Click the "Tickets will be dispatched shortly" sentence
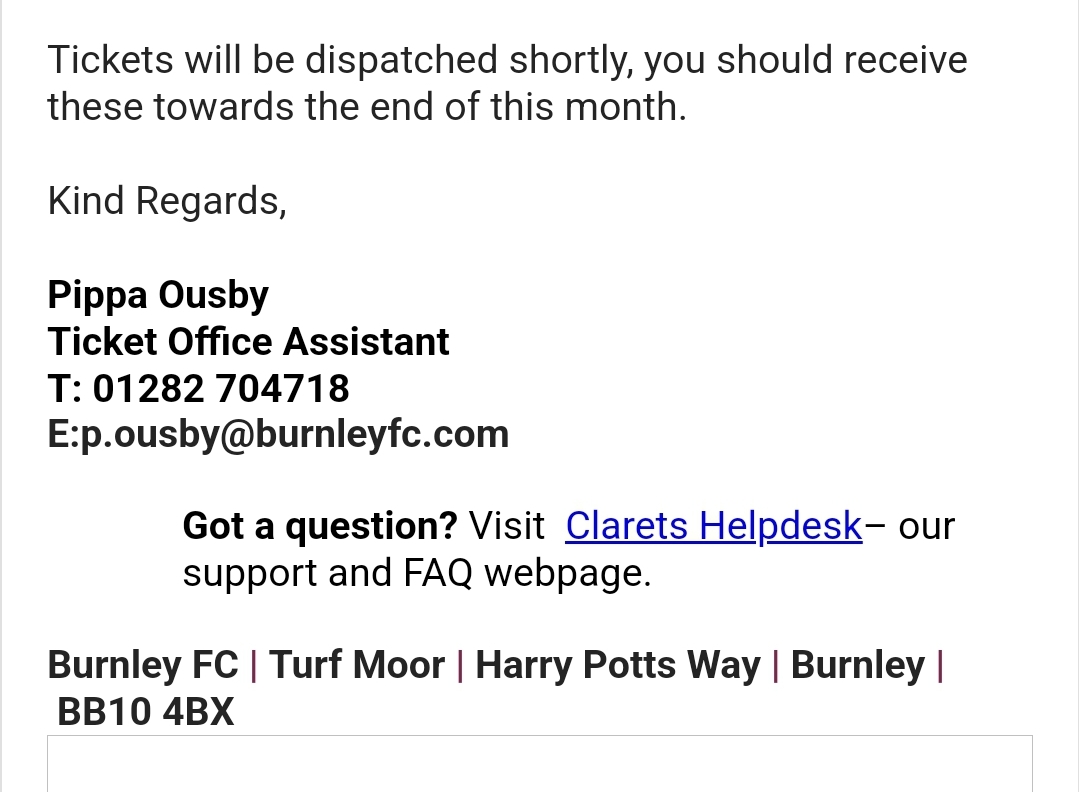The height and width of the screenshot is (792, 1079). pos(340,60)
